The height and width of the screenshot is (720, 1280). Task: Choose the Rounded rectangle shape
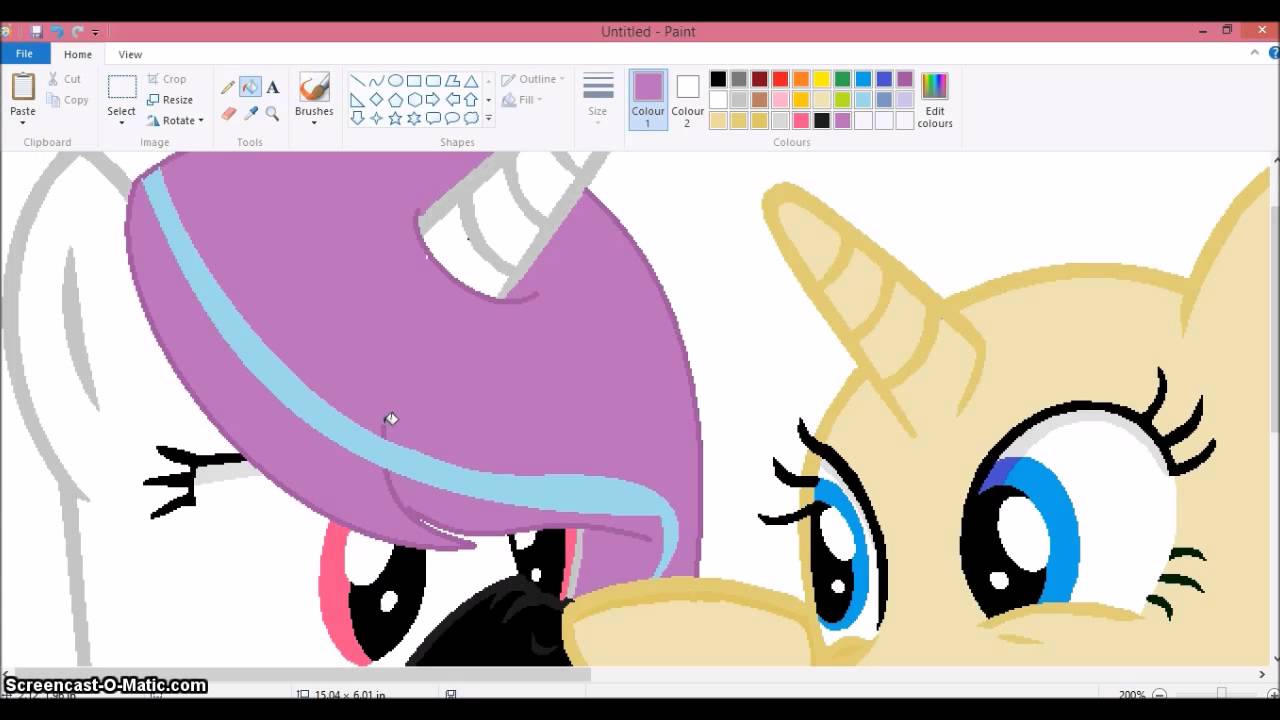click(x=433, y=81)
